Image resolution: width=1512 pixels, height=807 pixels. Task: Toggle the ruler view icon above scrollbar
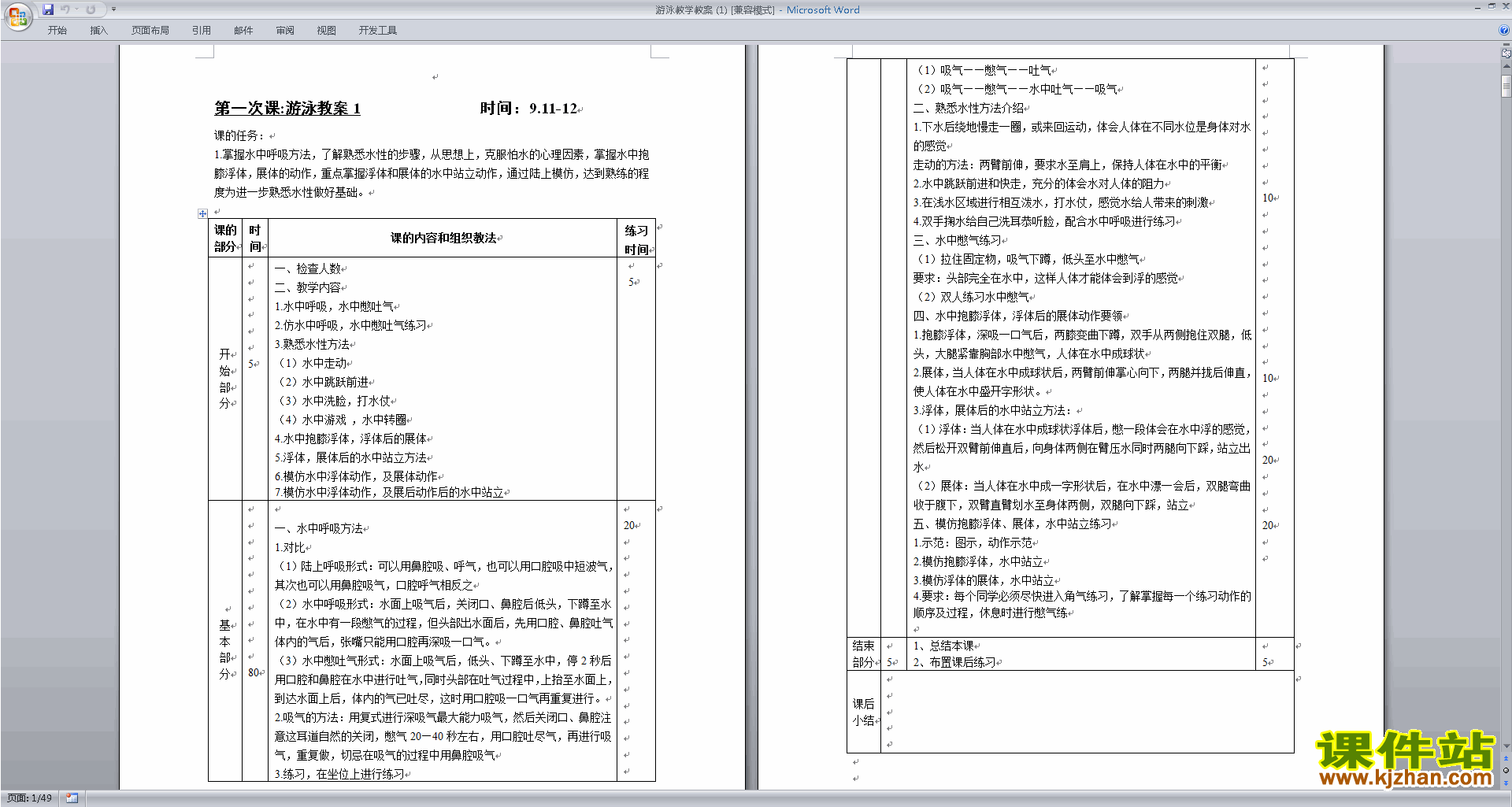(1506, 54)
